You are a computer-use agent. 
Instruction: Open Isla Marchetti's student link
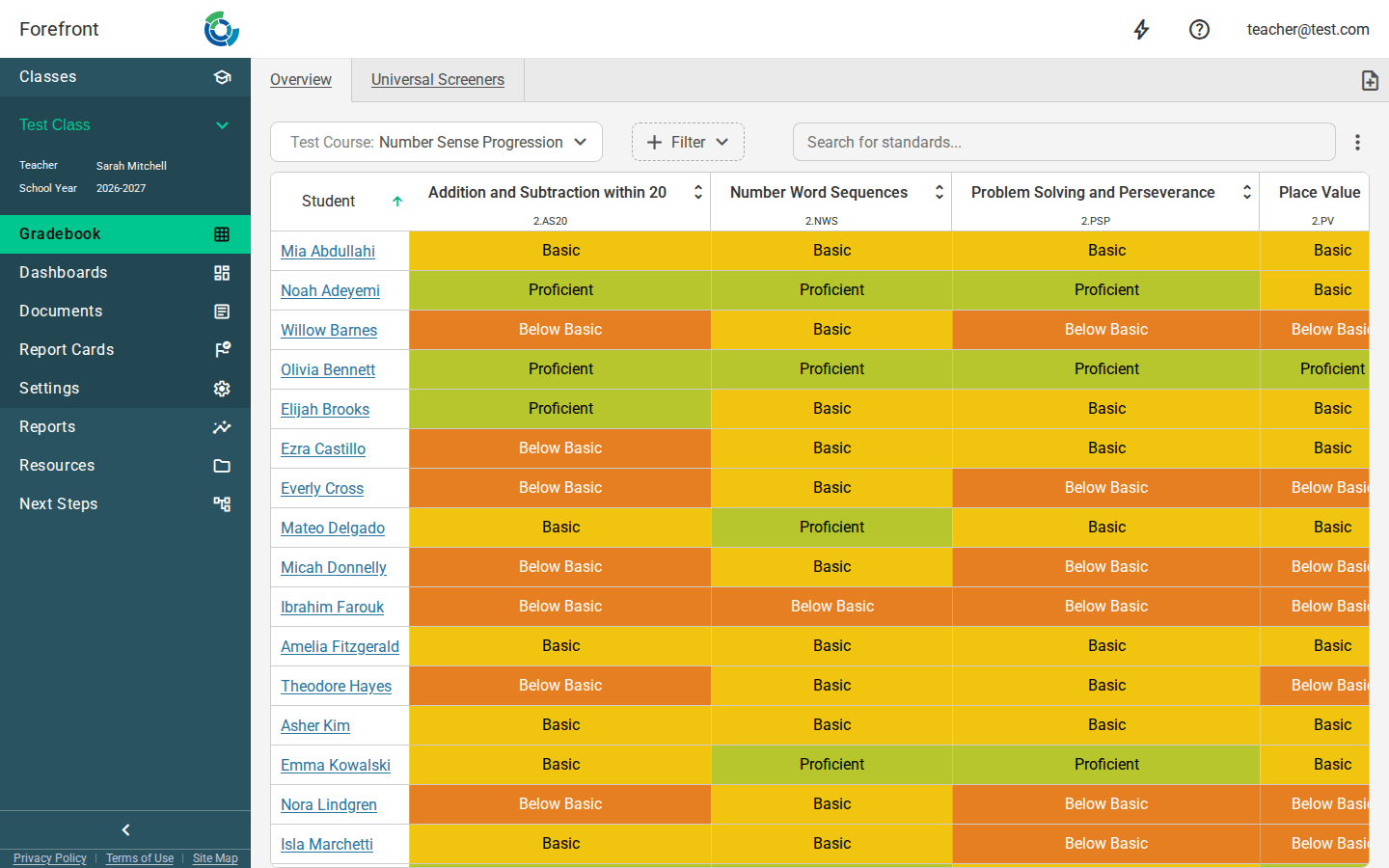(327, 845)
